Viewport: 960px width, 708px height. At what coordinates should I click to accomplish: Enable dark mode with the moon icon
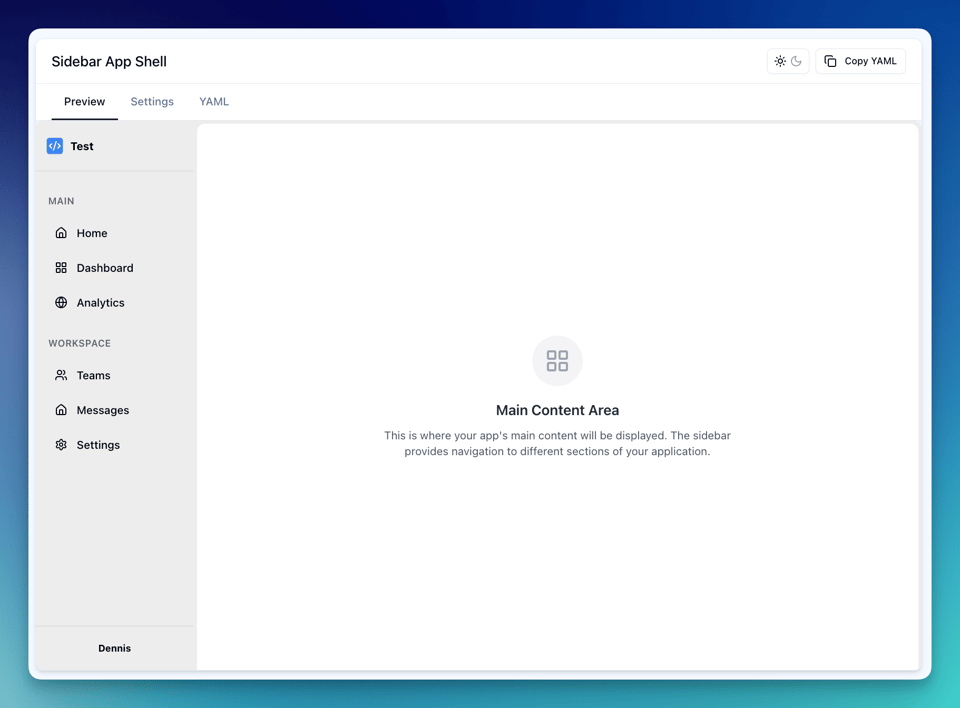(x=797, y=61)
